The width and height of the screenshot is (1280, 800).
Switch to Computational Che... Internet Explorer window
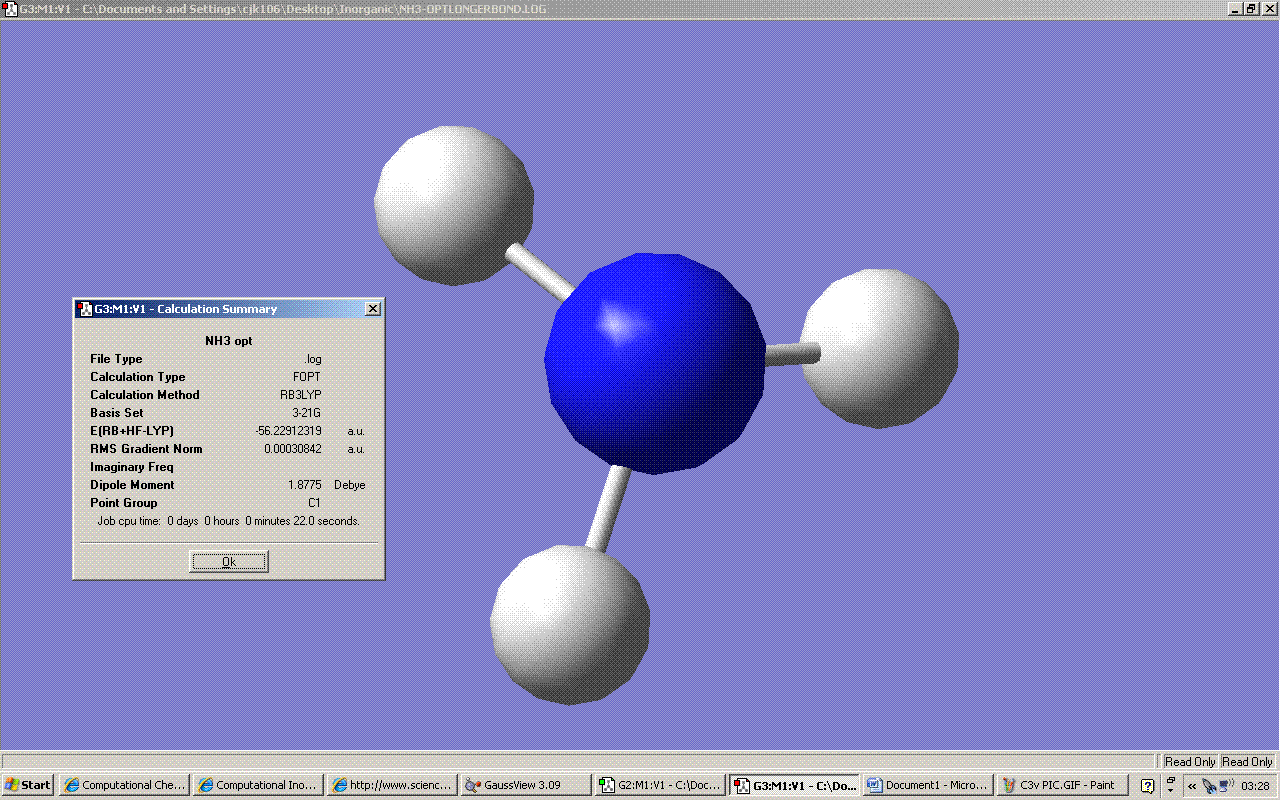click(124, 785)
